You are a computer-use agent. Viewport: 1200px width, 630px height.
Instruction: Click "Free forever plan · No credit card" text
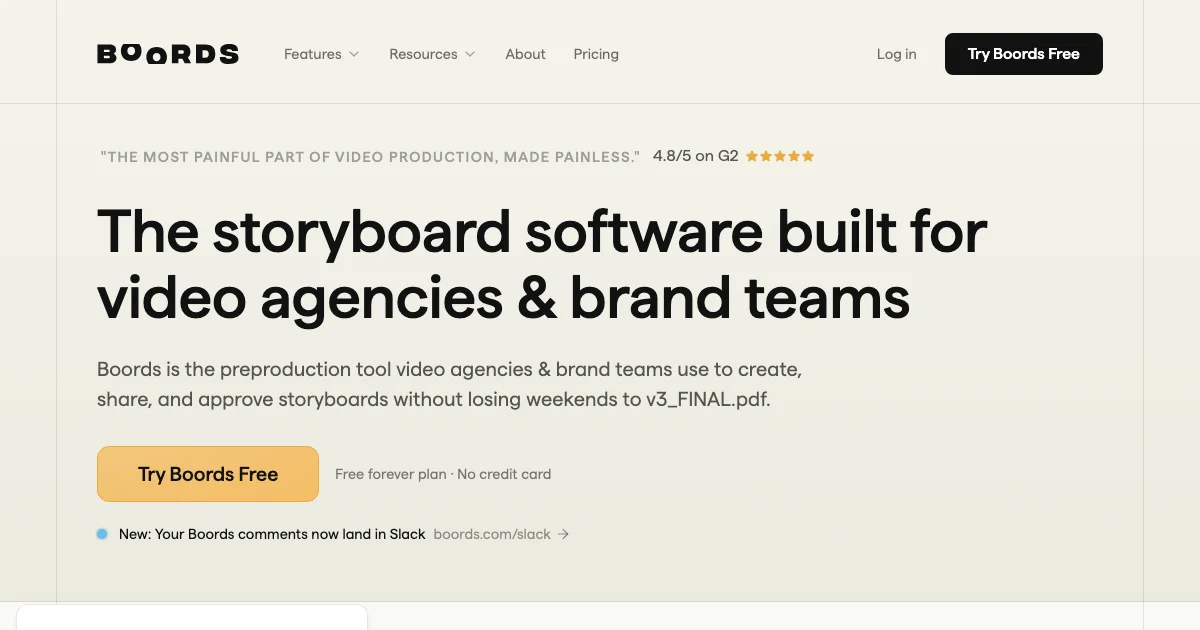point(443,474)
